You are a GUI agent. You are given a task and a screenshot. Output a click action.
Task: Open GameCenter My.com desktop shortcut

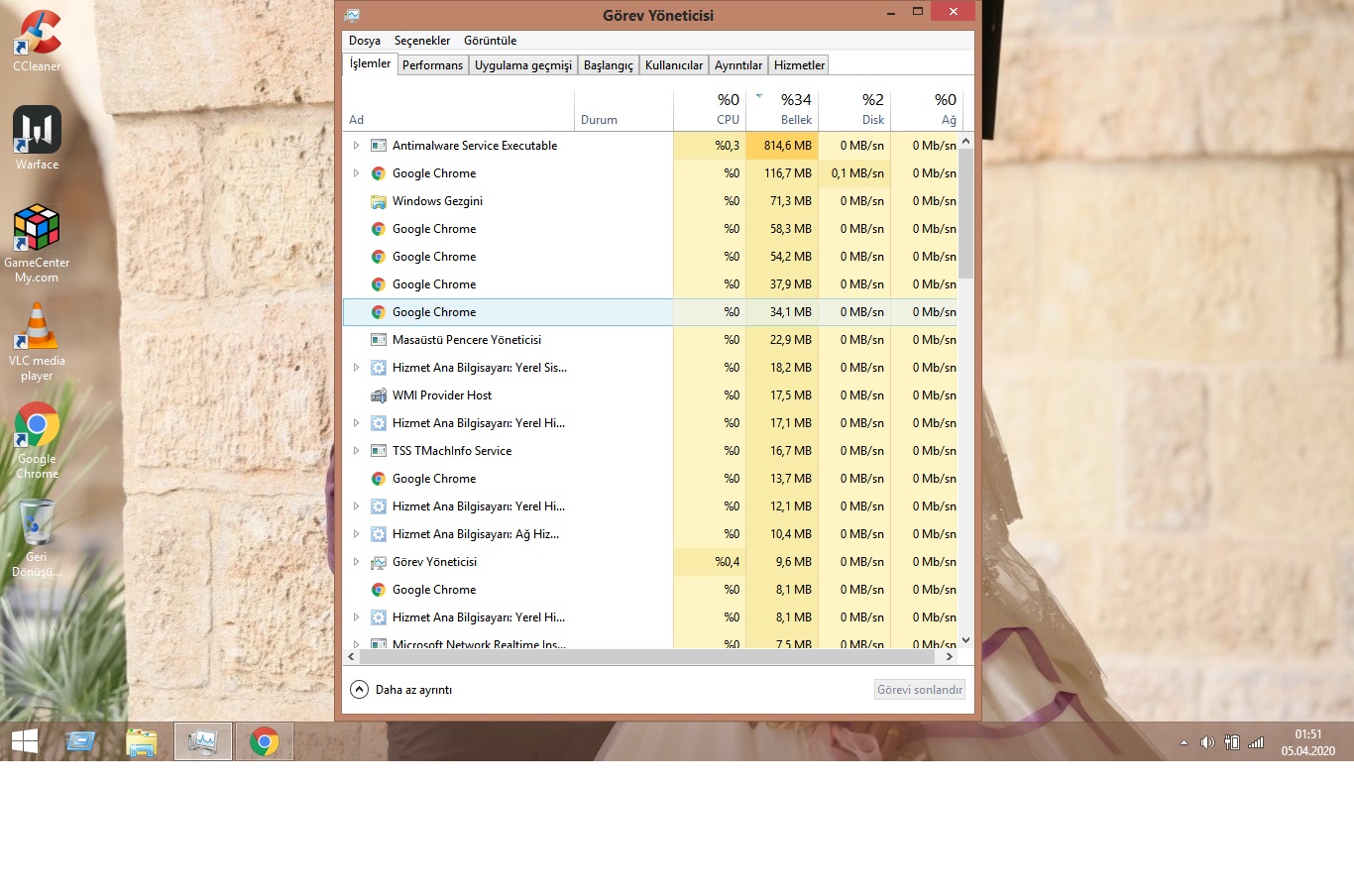click(x=37, y=244)
